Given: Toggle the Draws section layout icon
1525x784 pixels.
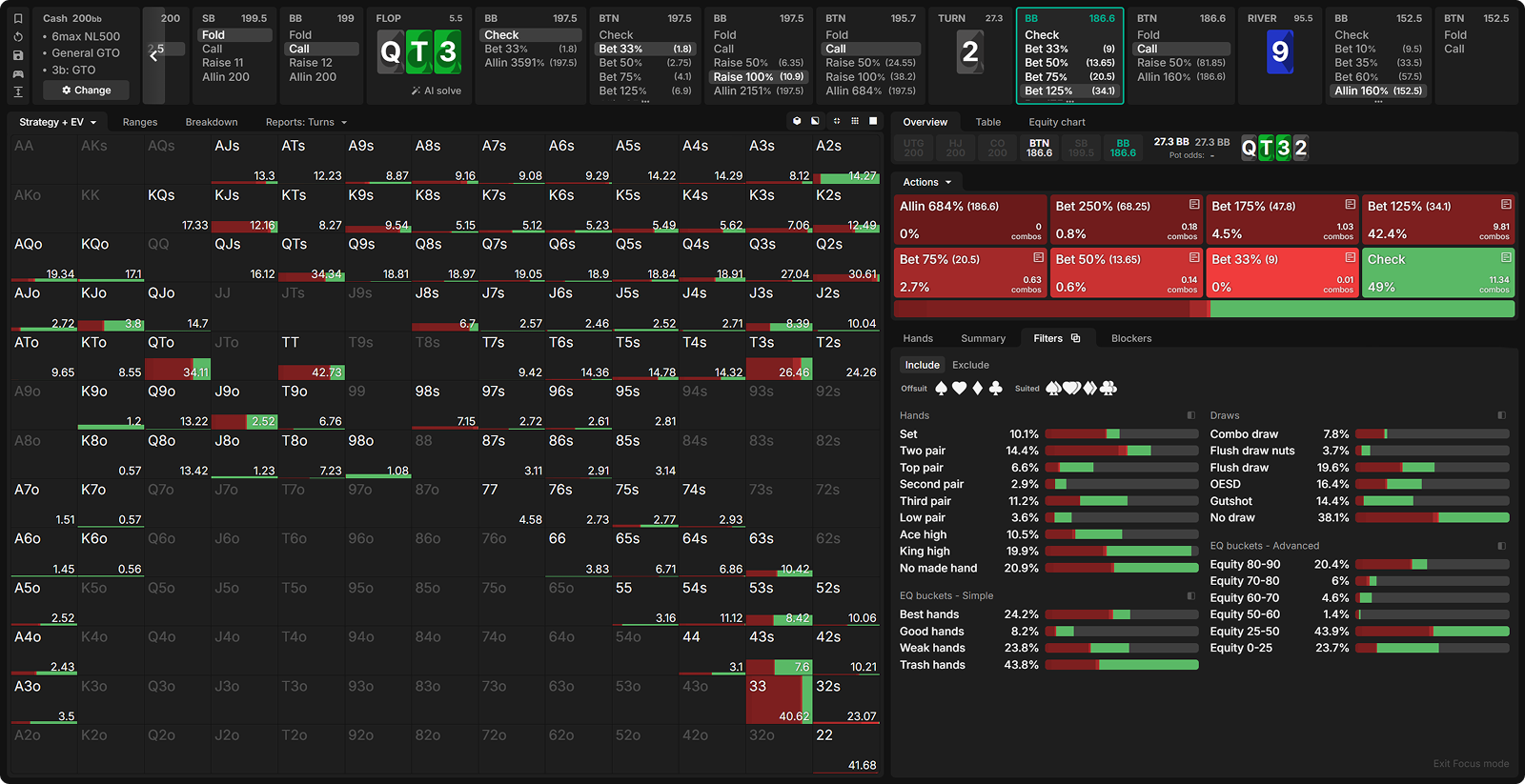Looking at the screenshot, I should 1501,415.
